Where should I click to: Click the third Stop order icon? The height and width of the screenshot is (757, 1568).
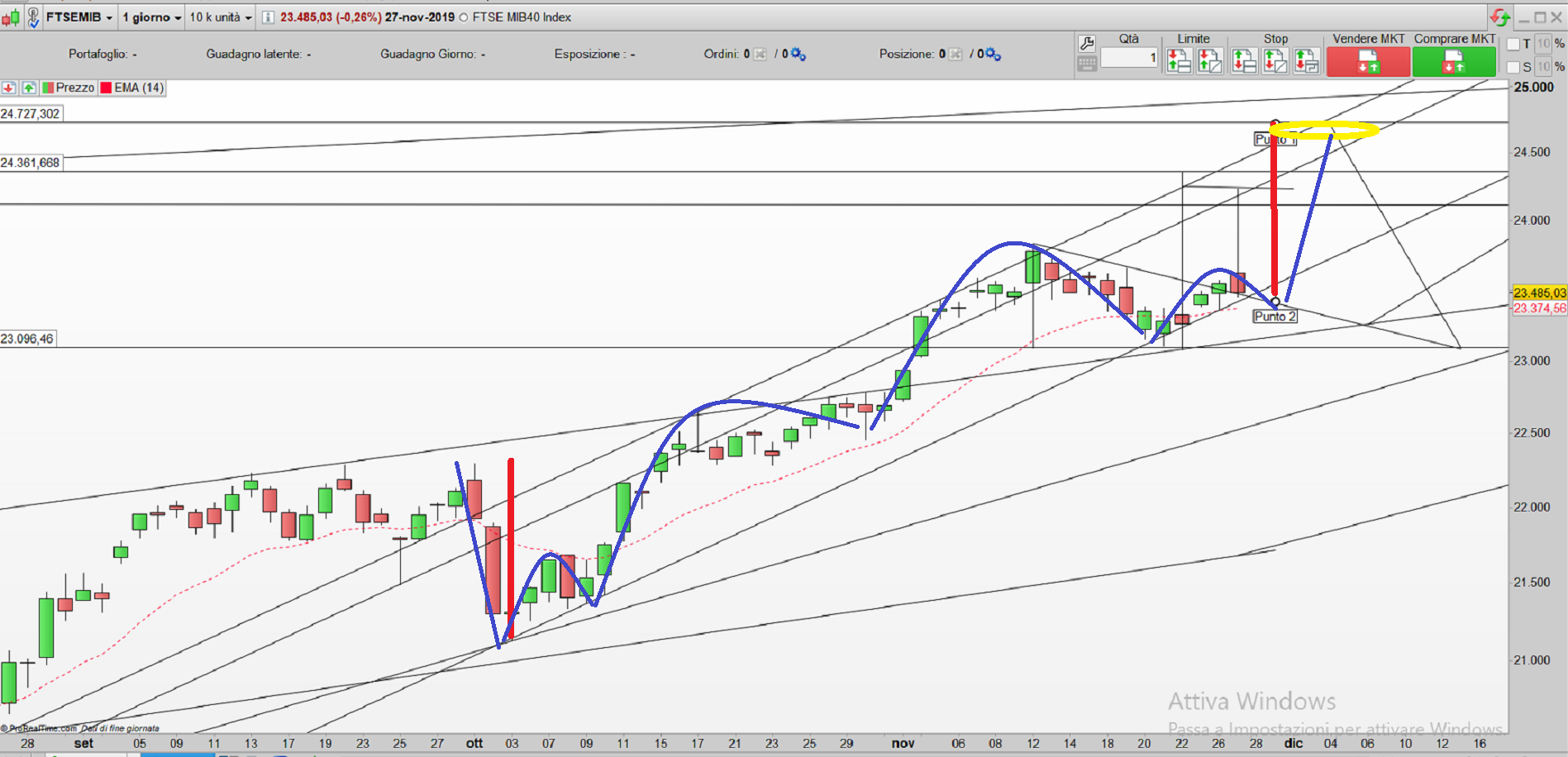tap(1306, 61)
